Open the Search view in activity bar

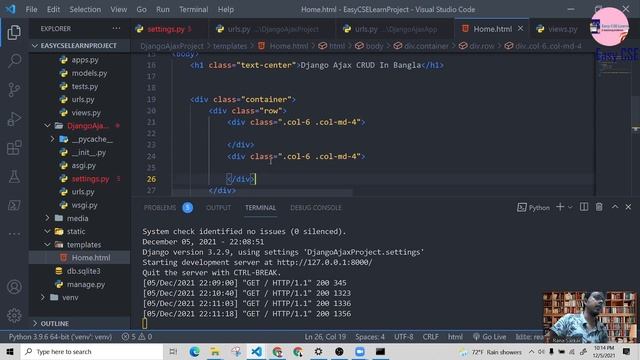[14, 61]
